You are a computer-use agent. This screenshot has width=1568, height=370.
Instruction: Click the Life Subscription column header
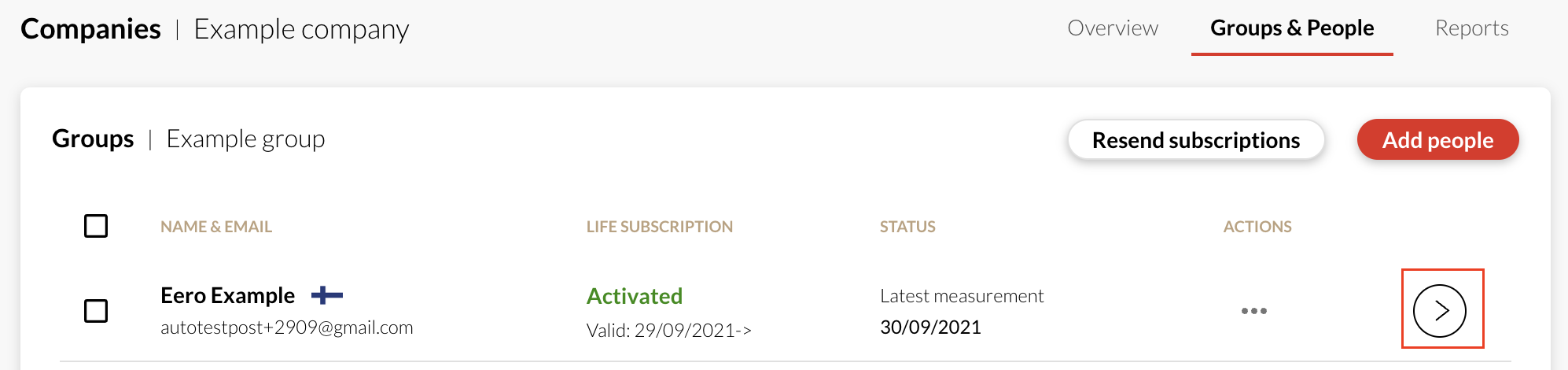tap(659, 227)
